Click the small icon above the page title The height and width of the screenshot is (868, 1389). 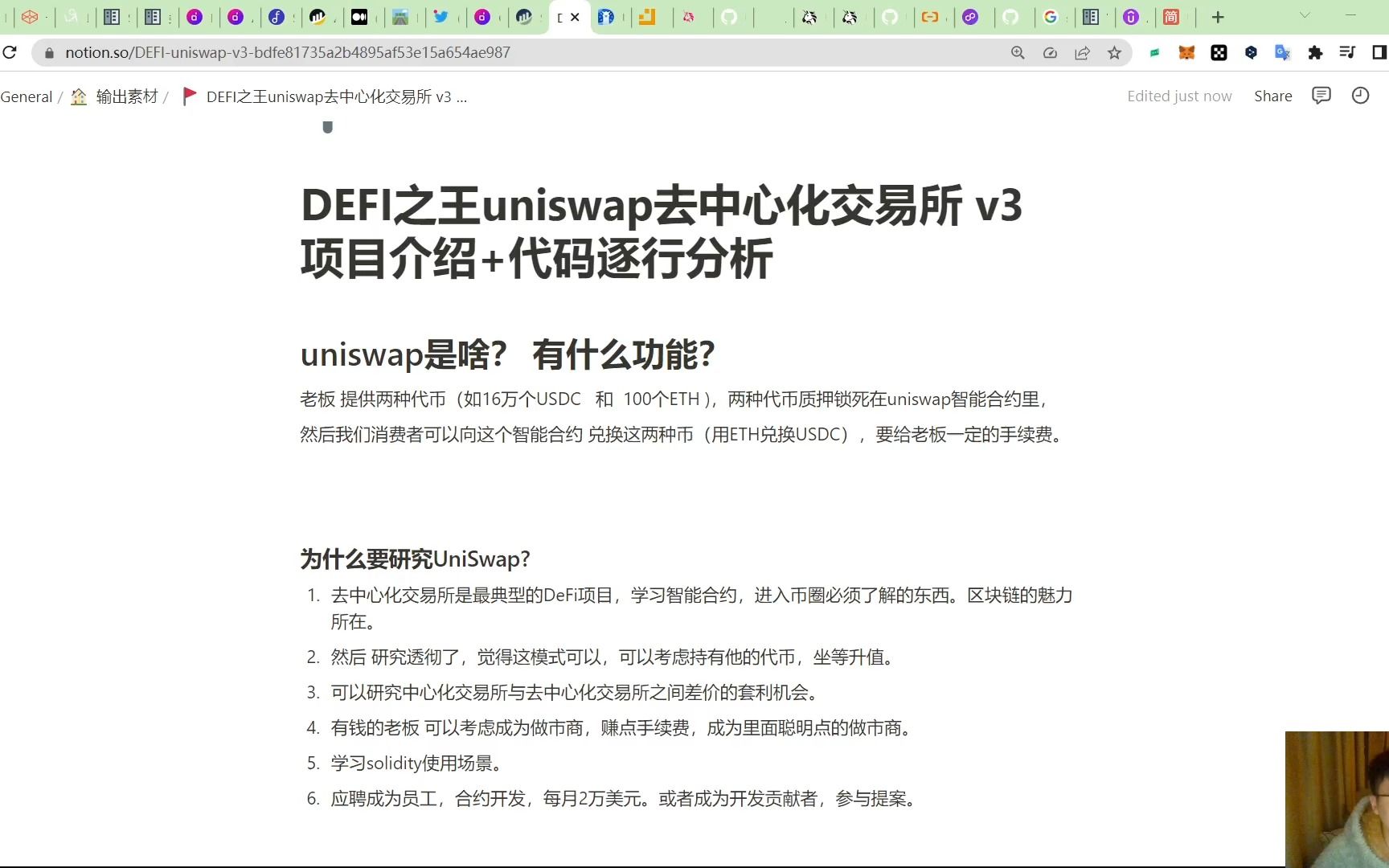tap(327, 127)
